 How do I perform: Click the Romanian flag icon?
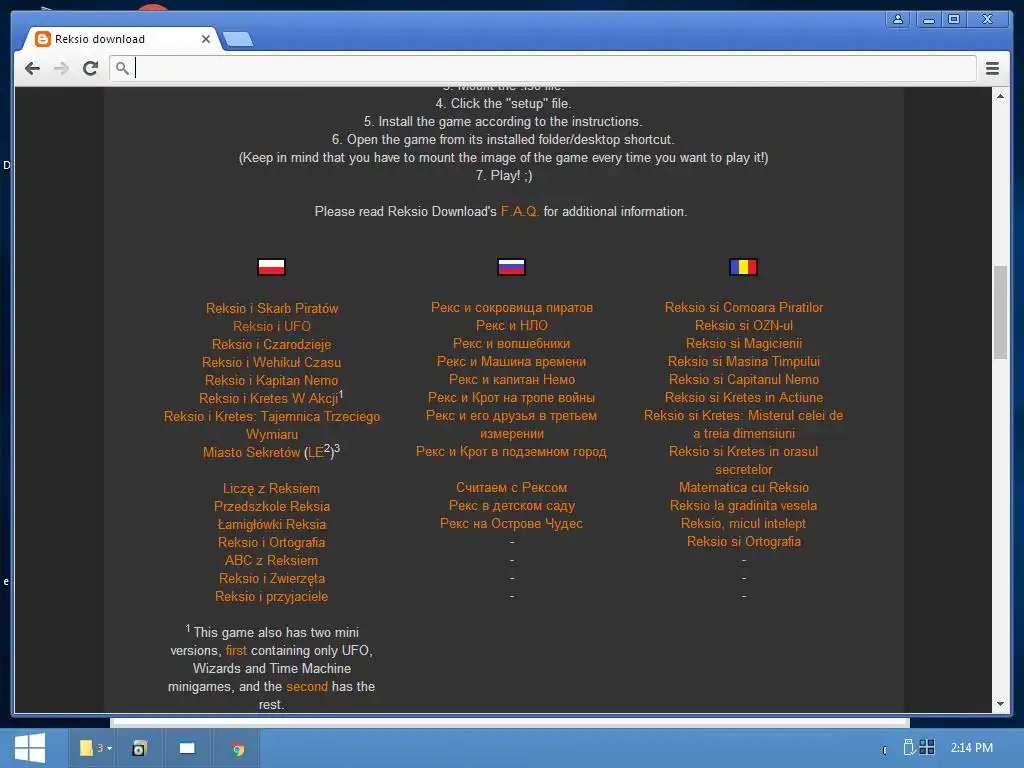pyautogui.click(x=743, y=266)
